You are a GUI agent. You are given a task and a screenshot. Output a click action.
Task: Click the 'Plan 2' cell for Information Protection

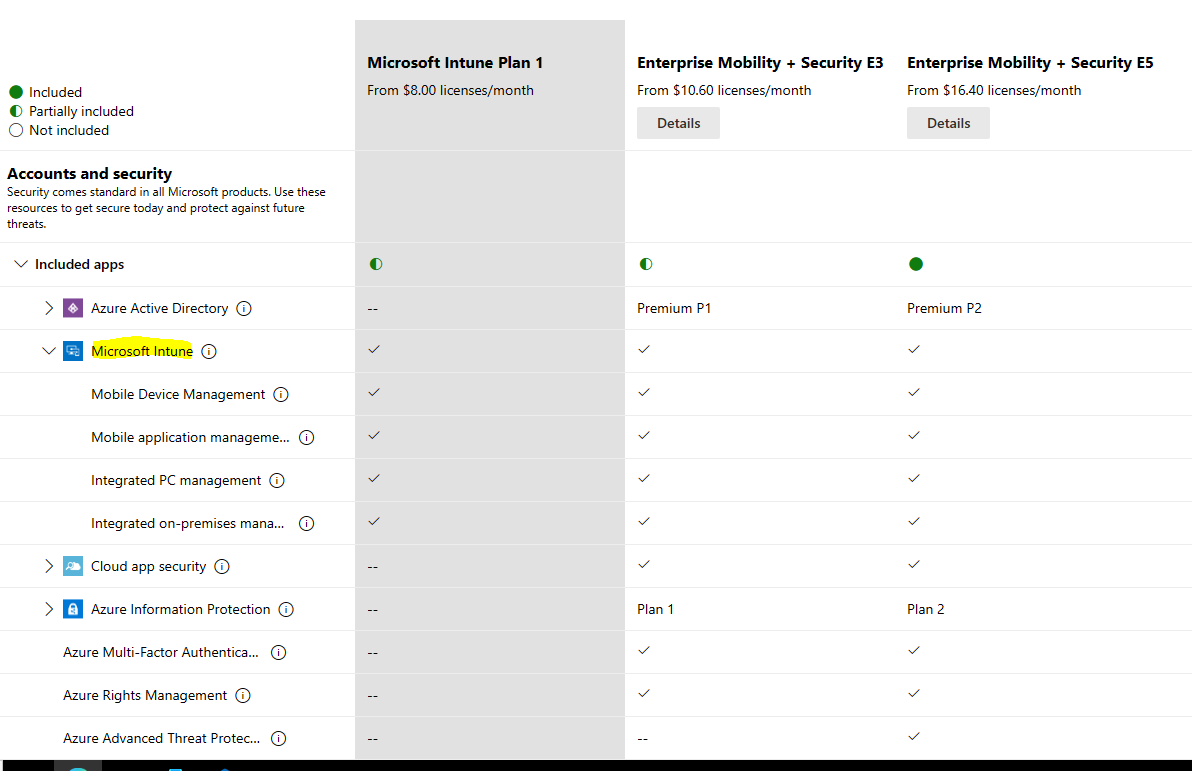click(925, 609)
